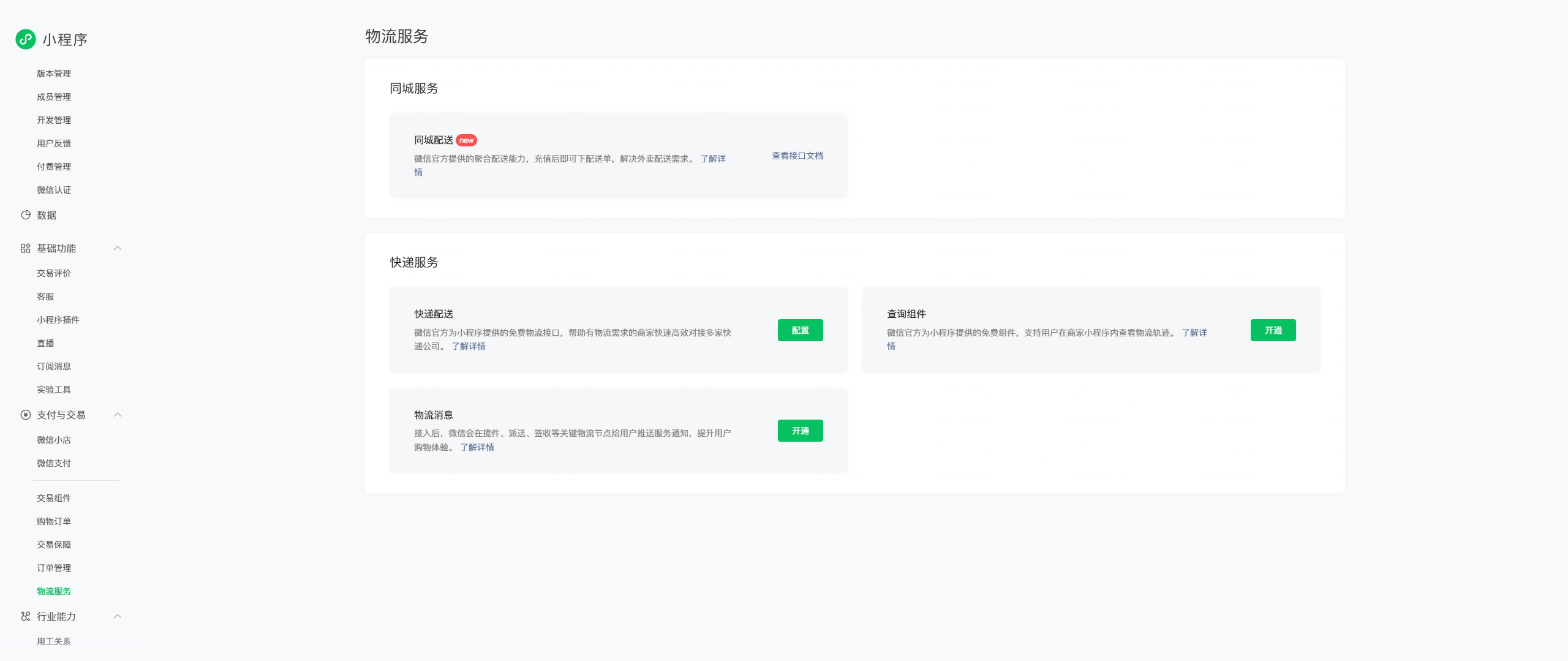Click the 行业能力 icon in sidebar

pyautogui.click(x=26, y=616)
